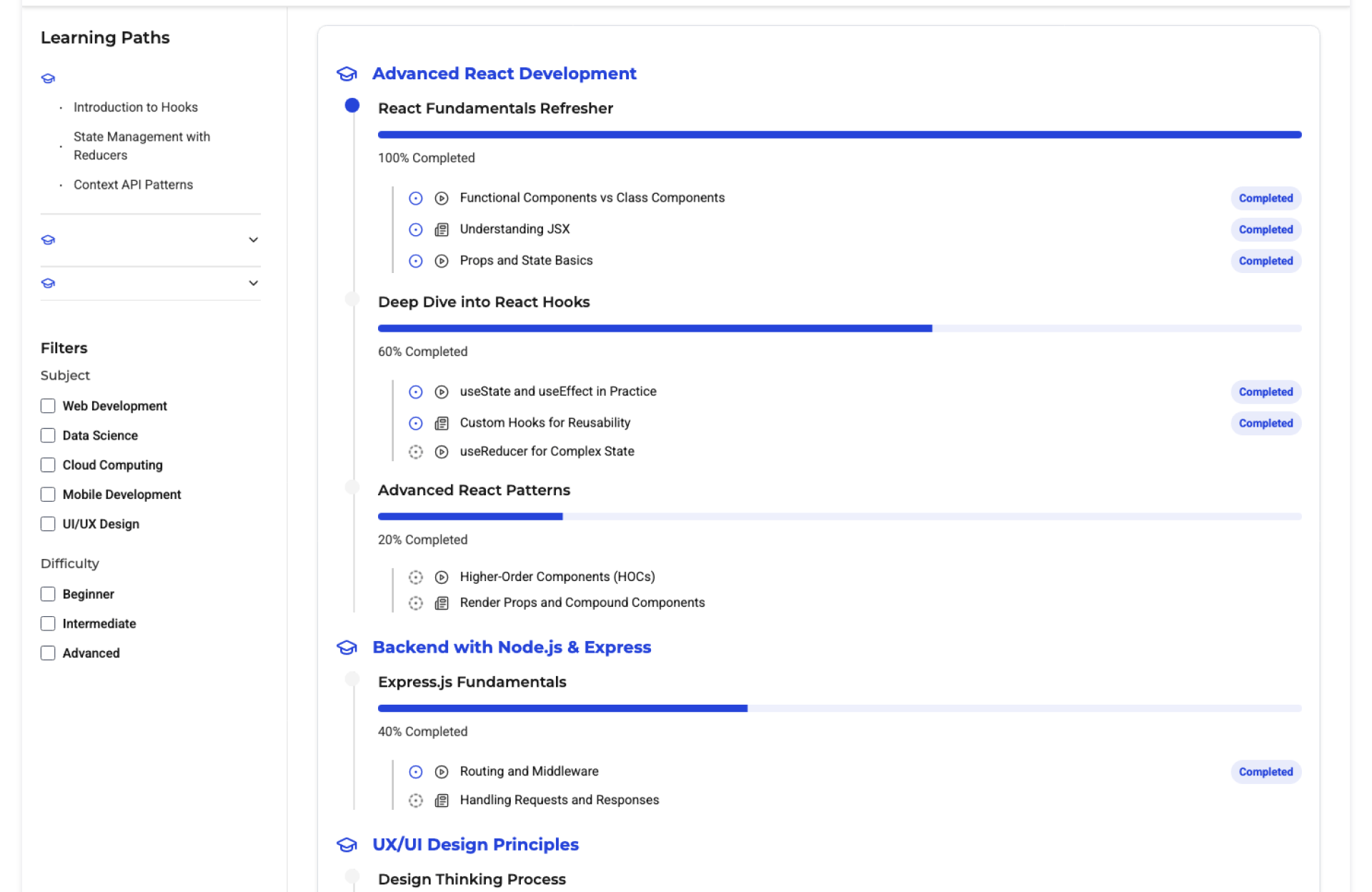Open the Advanced React Development path title
Viewport: 1372px width, 892px height.
click(504, 74)
